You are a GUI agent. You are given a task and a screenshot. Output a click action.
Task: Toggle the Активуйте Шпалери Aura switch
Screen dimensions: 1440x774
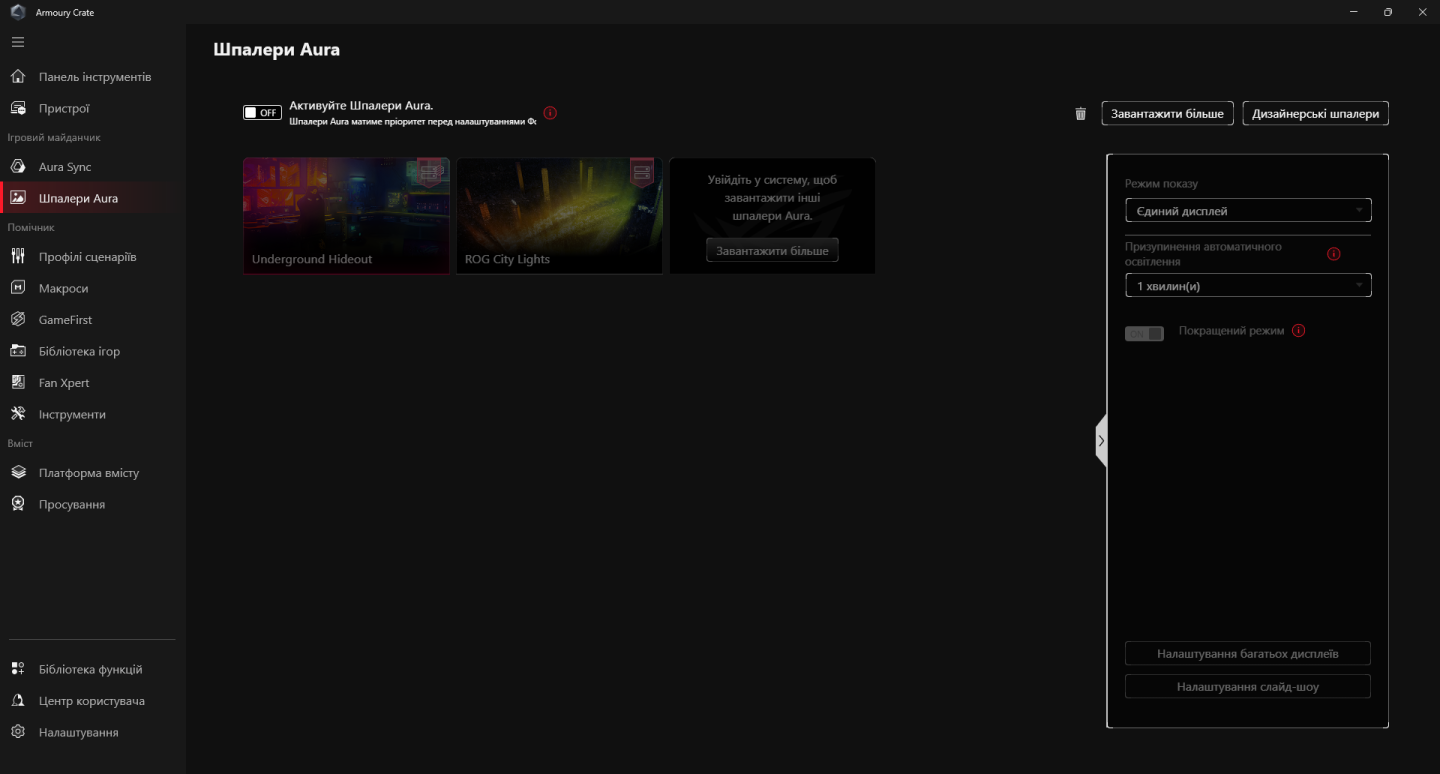tap(263, 112)
